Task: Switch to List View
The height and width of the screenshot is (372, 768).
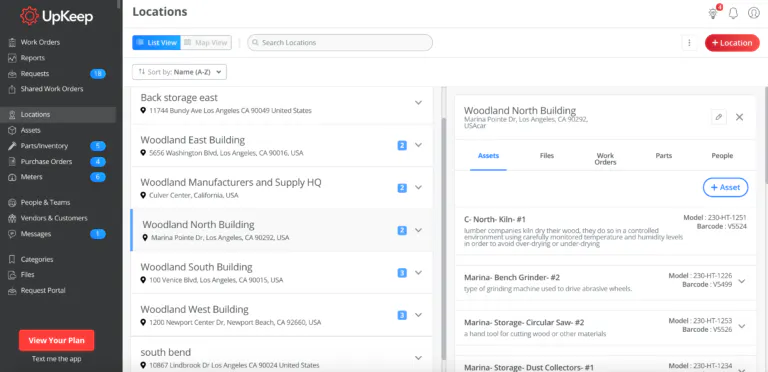Action: point(156,43)
